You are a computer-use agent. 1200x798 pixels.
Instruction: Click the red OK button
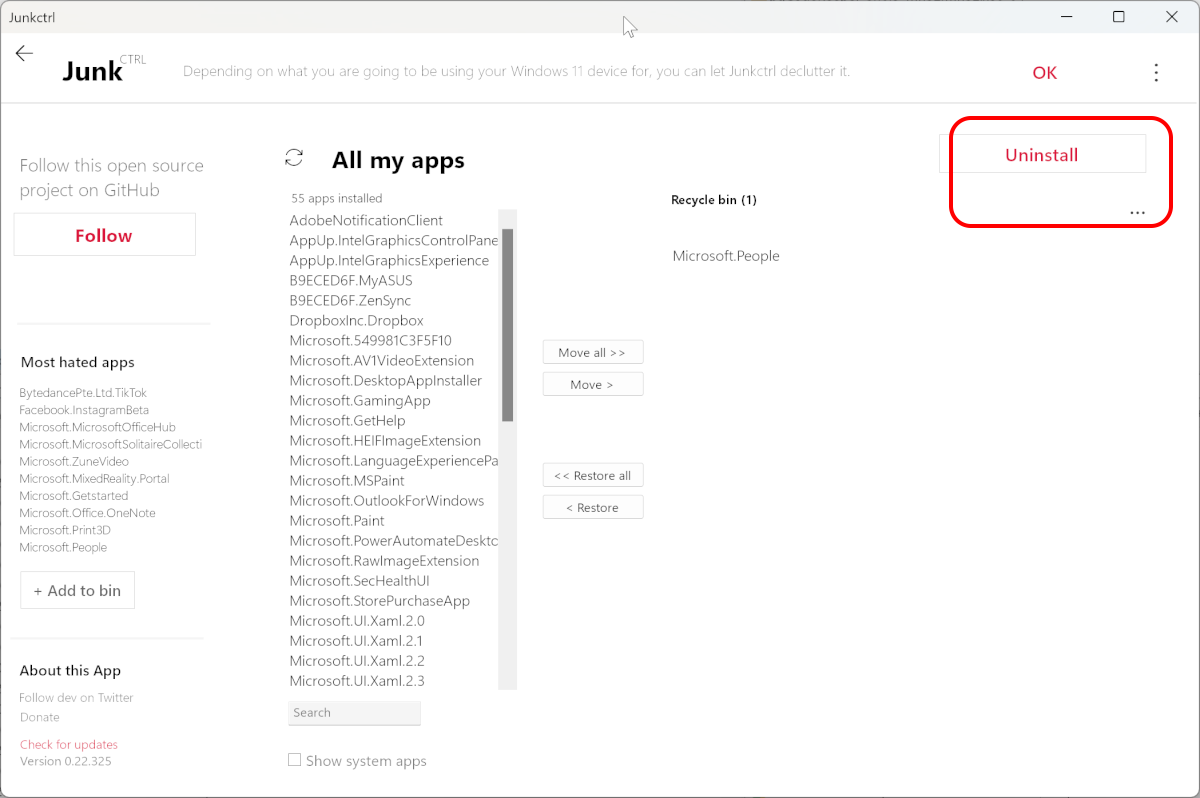[x=1045, y=73]
